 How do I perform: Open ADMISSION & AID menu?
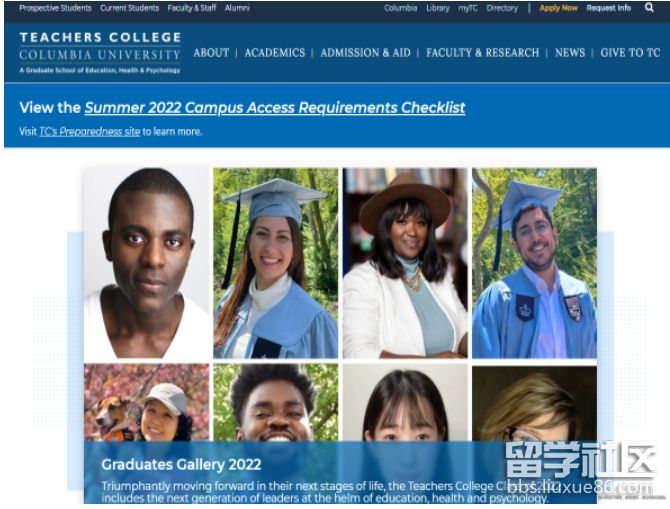(365, 53)
